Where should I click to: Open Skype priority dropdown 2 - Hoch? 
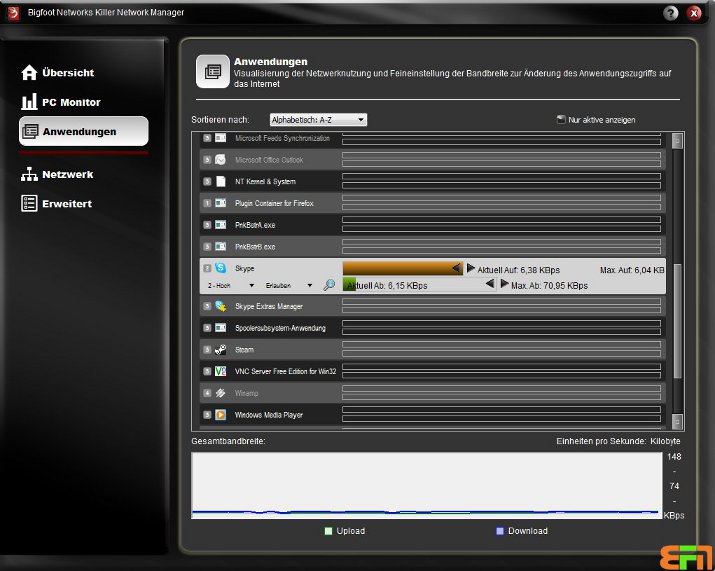pyautogui.click(x=230, y=286)
